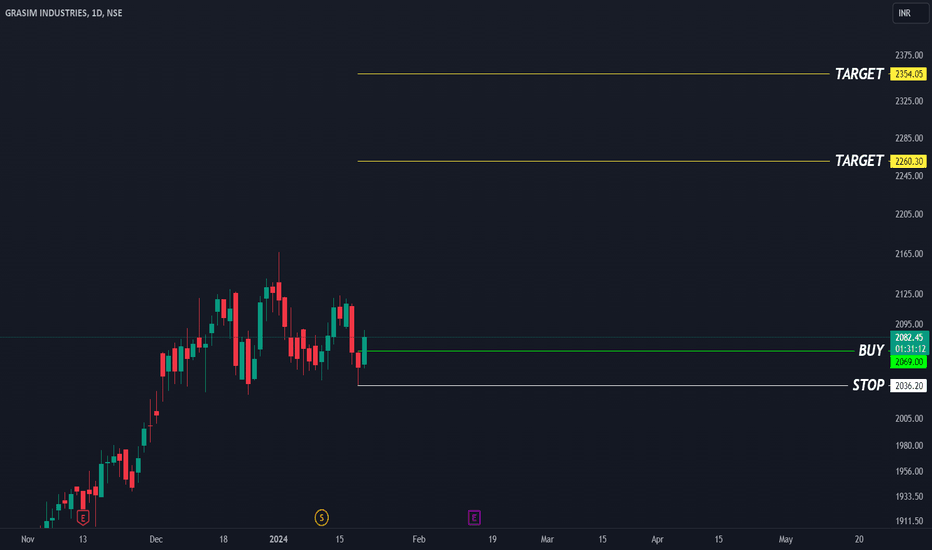932x550 pixels.
Task: Click the yellow 2260.30 price tag
Action: coord(909,161)
